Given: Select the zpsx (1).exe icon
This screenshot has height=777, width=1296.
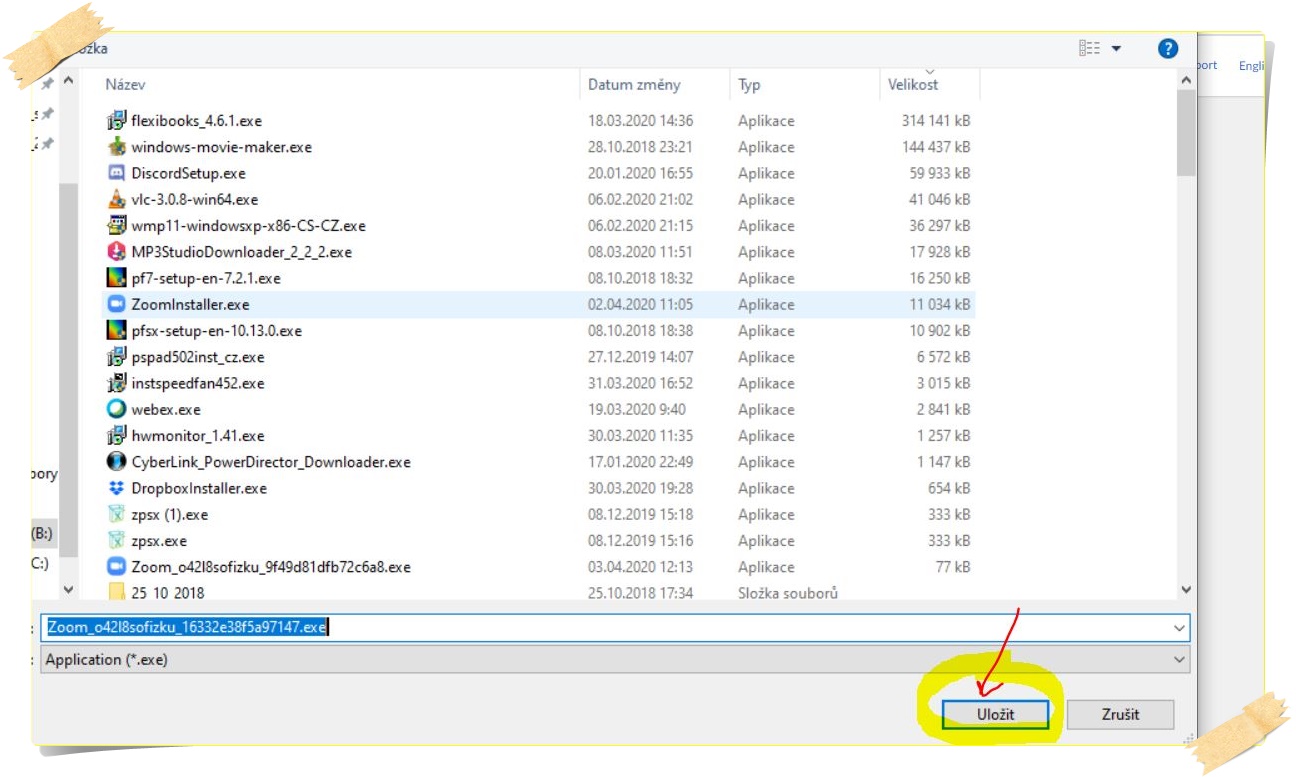Looking at the screenshot, I should coord(116,514).
